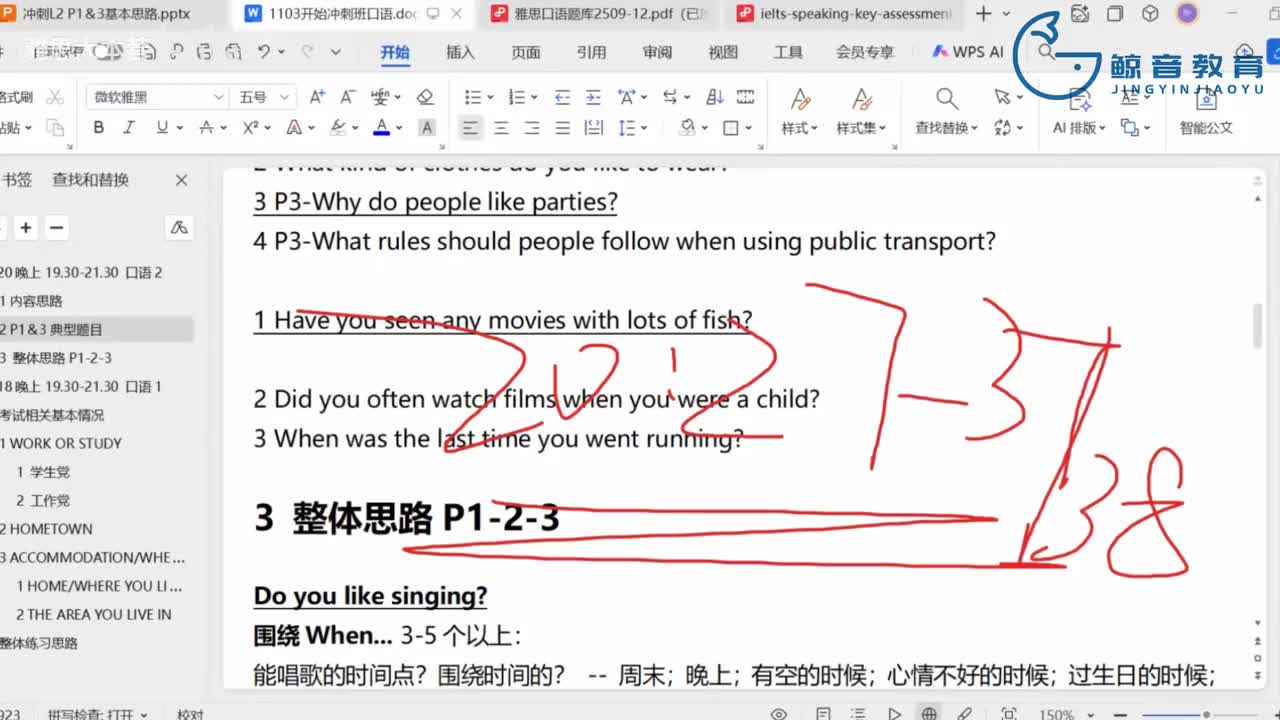Viewport: 1280px width, 720px height.
Task: Click the distributed alignment icon
Action: [594, 128]
